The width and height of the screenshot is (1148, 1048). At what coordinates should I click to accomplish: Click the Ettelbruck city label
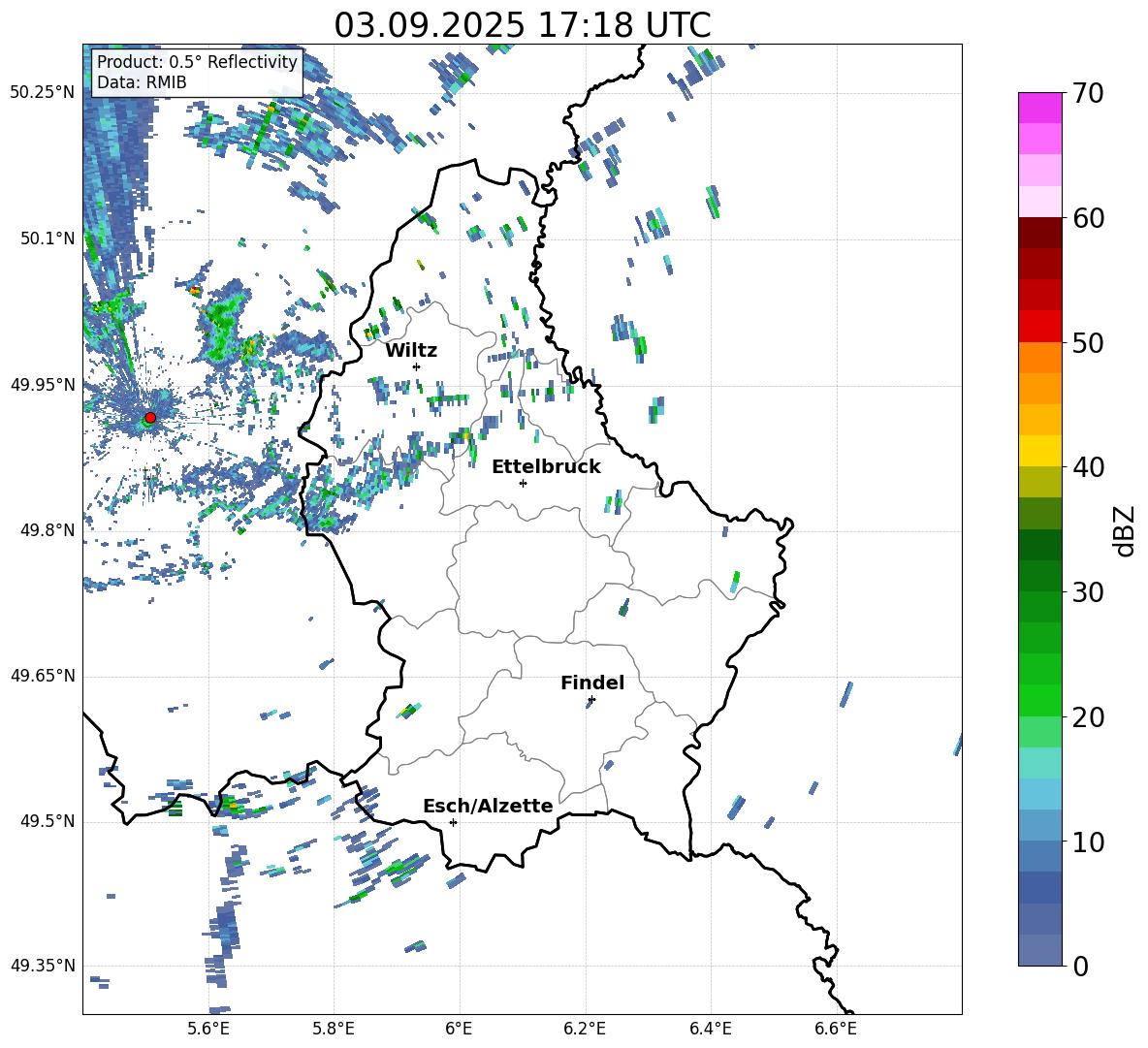(x=546, y=467)
